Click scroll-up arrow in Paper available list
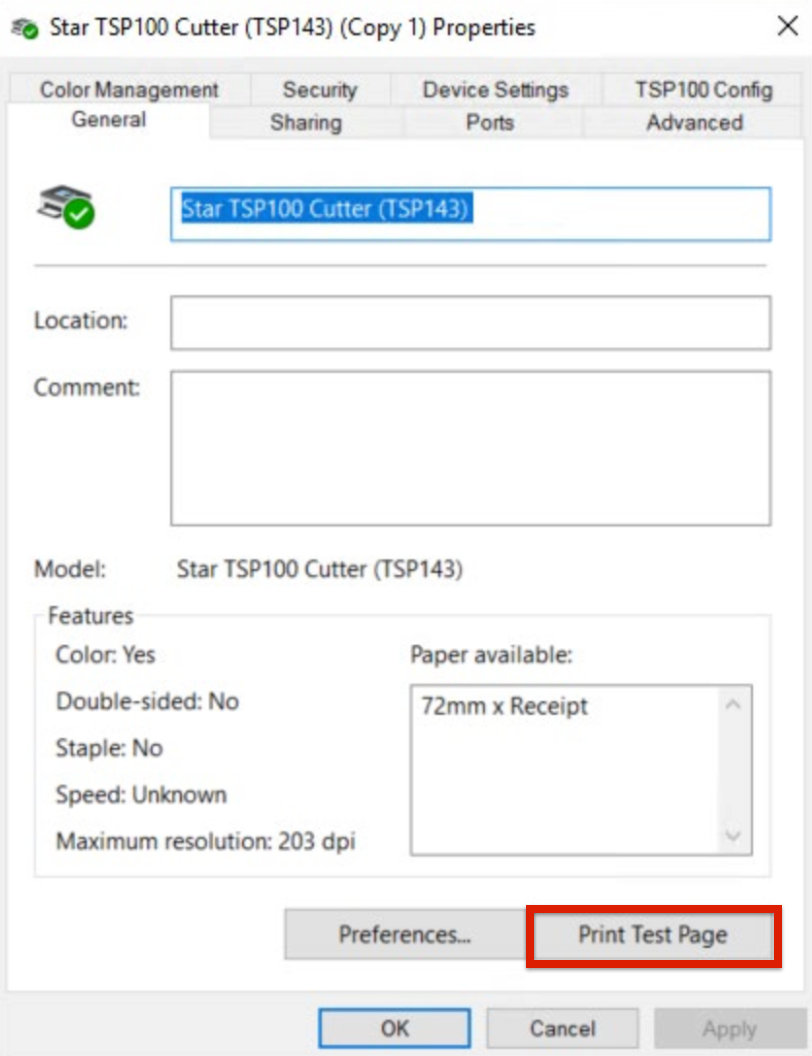 pyautogui.click(x=733, y=704)
